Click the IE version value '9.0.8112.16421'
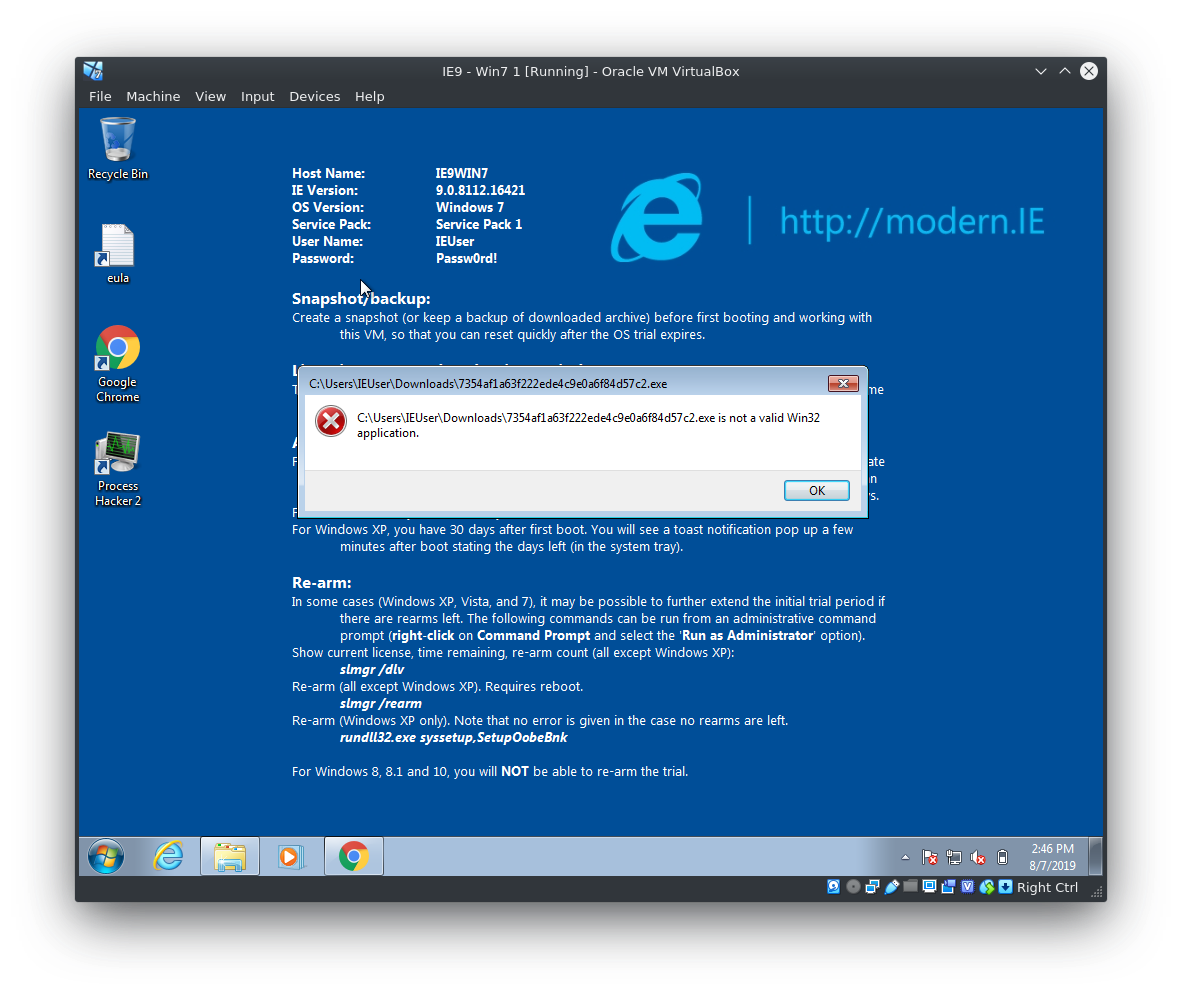1182x995 pixels. click(x=480, y=191)
